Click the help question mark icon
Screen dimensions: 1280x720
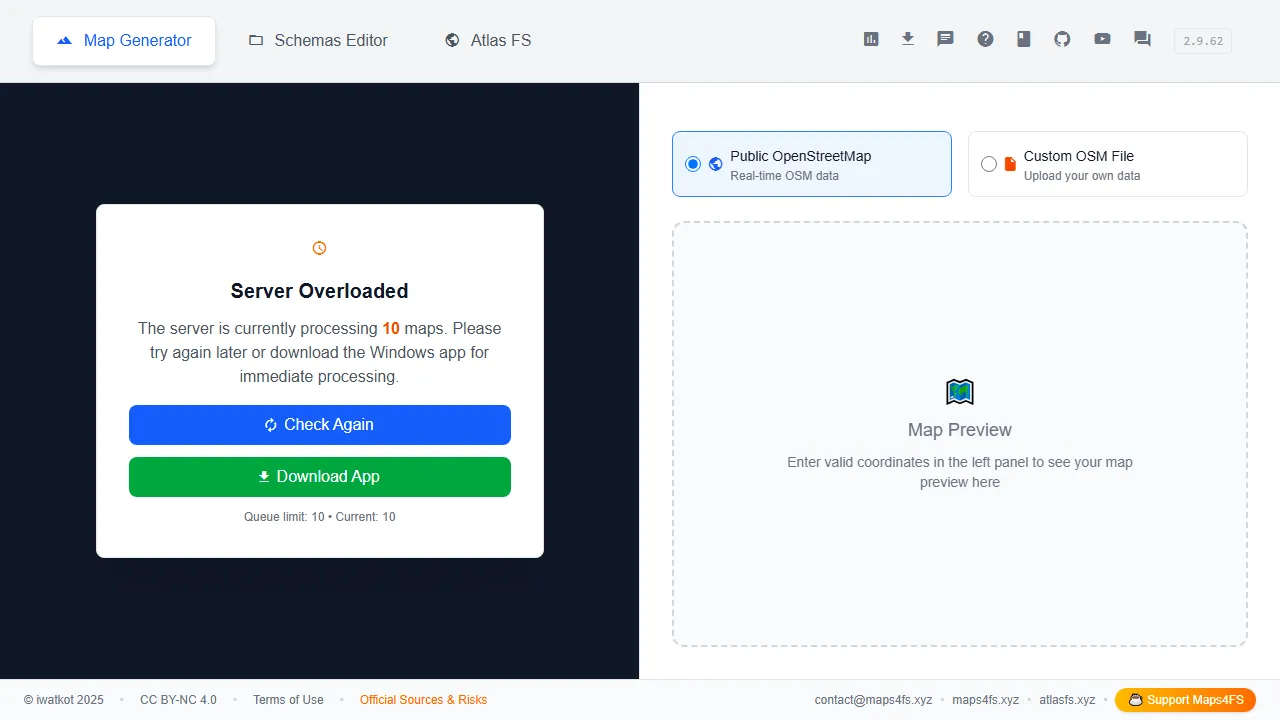(985, 39)
